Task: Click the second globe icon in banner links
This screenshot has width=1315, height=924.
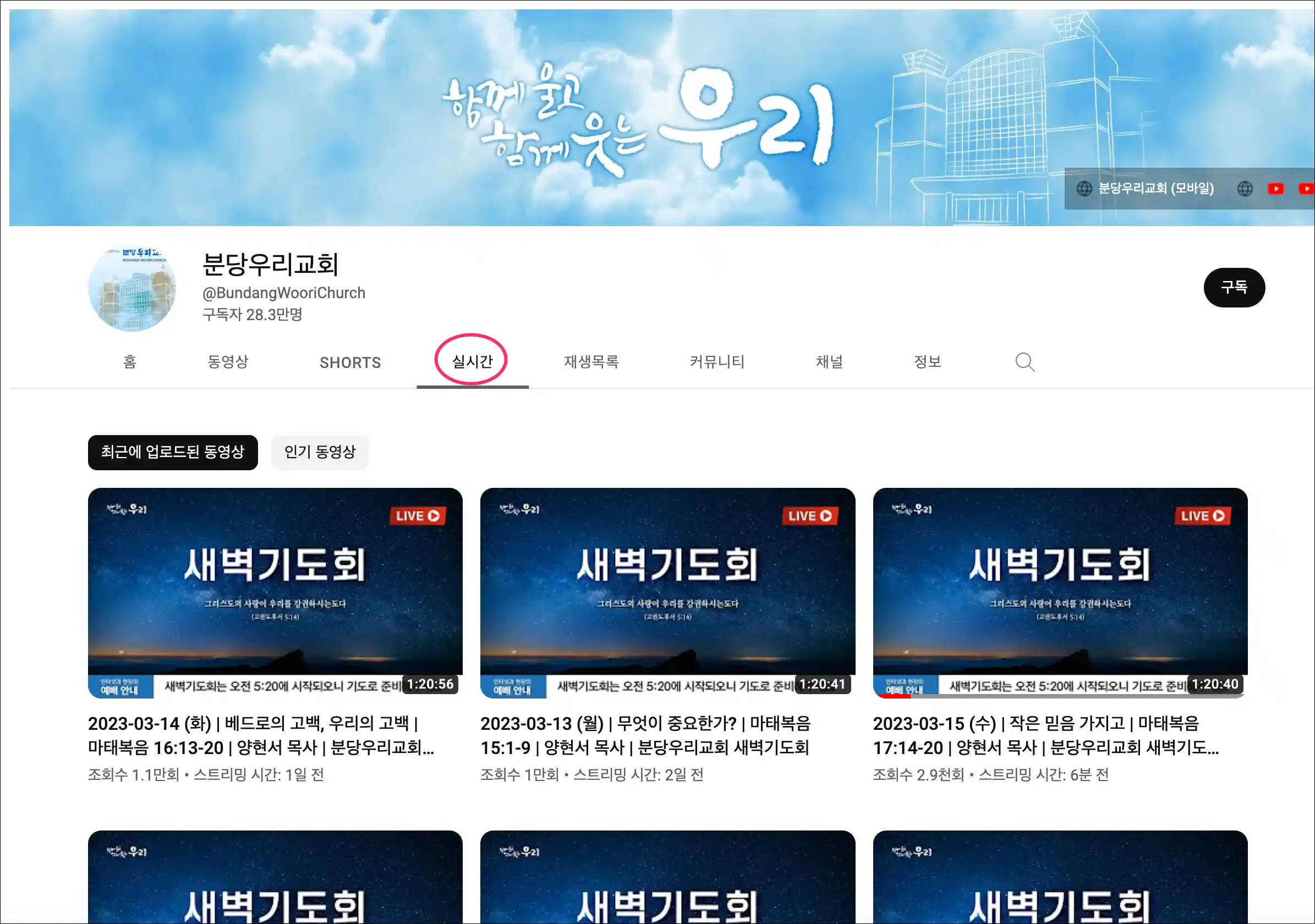Action: click(x=1245, y=188)
